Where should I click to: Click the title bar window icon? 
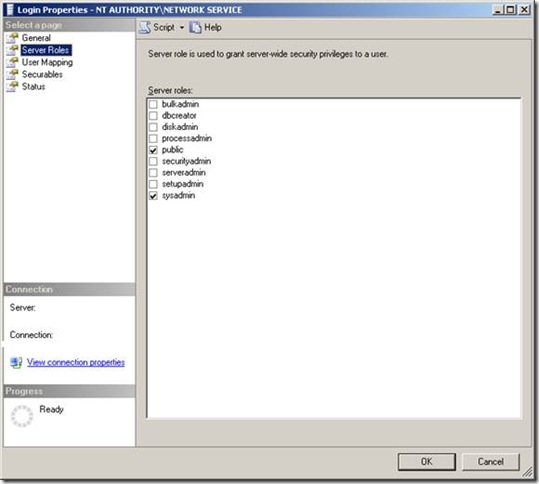(10, 10)
